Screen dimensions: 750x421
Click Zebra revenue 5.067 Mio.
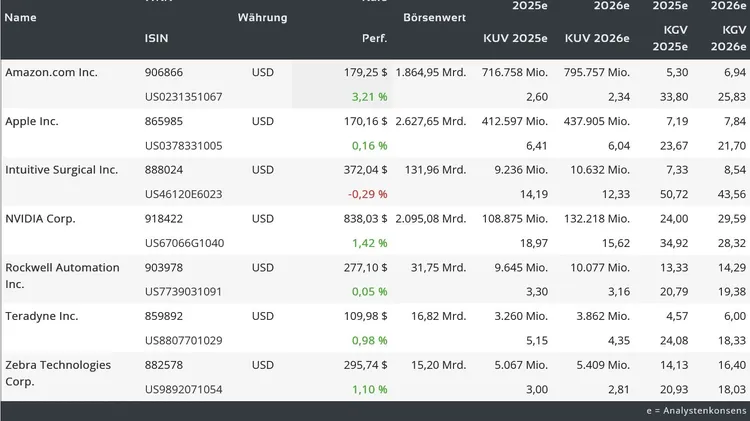coord(521,365)
